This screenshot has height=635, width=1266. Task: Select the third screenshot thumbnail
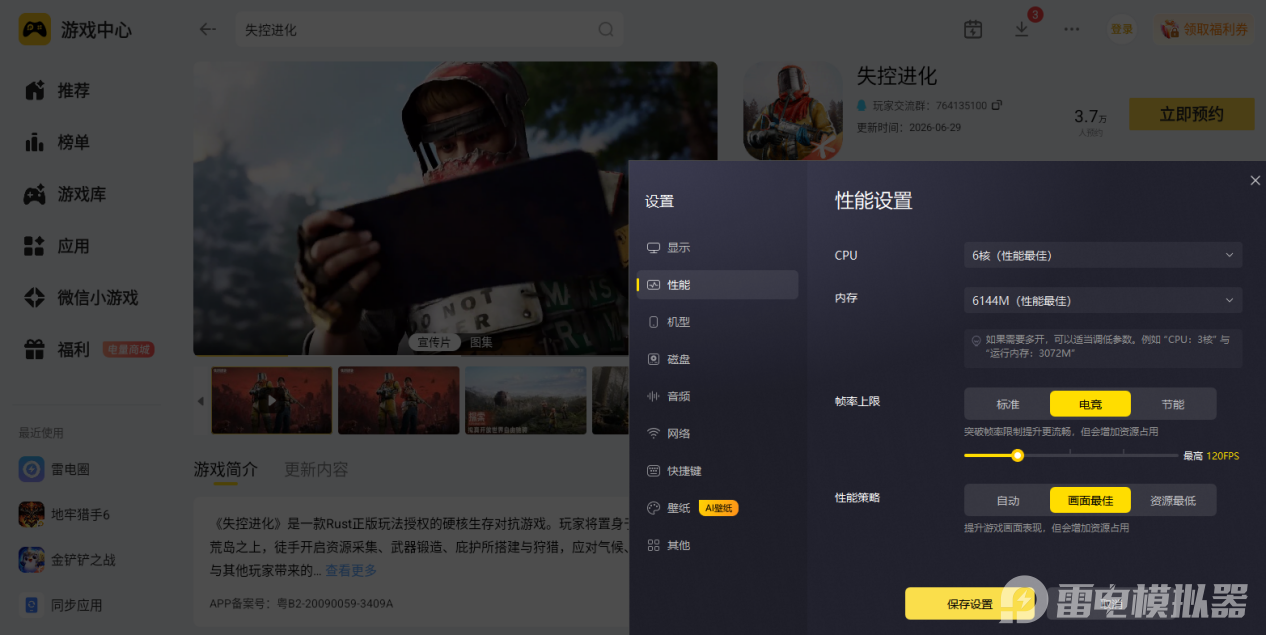526,400
